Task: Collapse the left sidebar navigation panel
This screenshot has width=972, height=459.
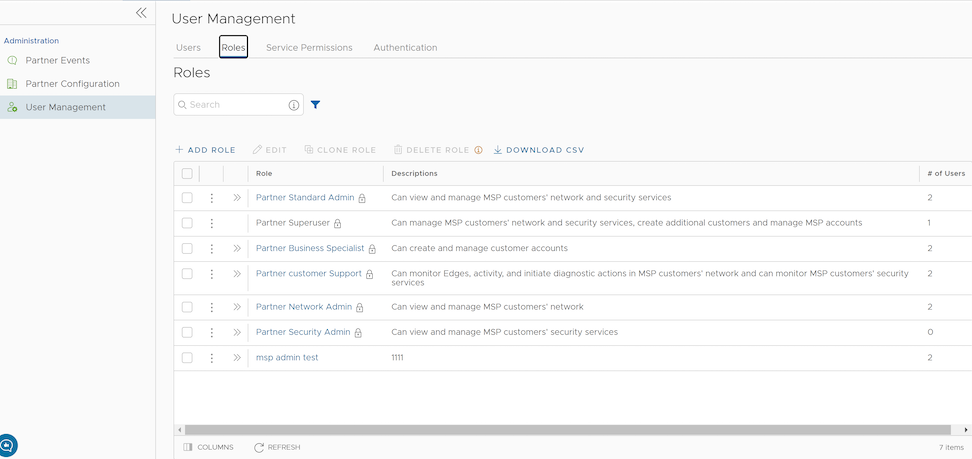Action: coord(141,13)
